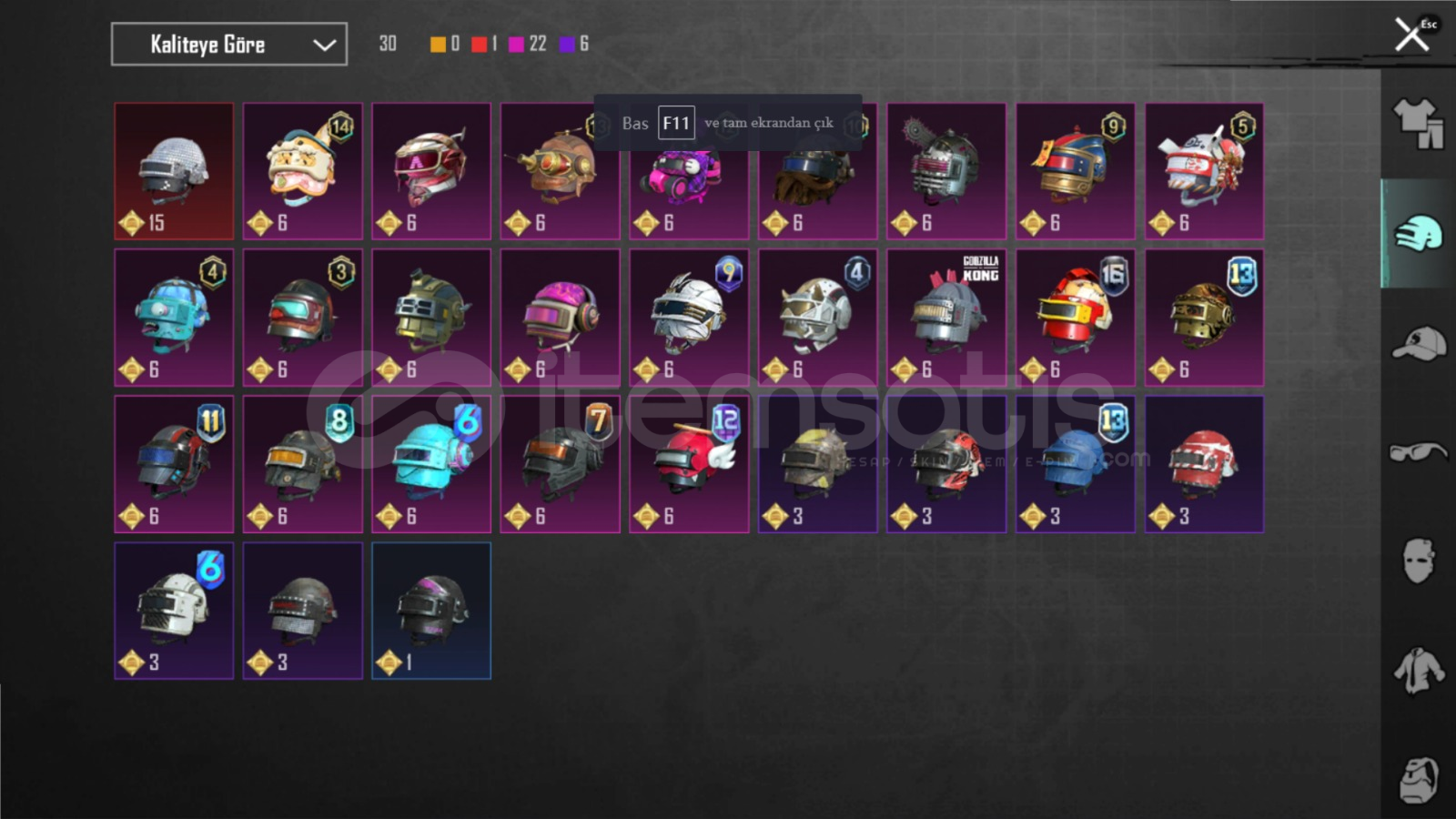Open the face mask category icon
The height and width of the screenshot is (819, 1456).
1418,561
